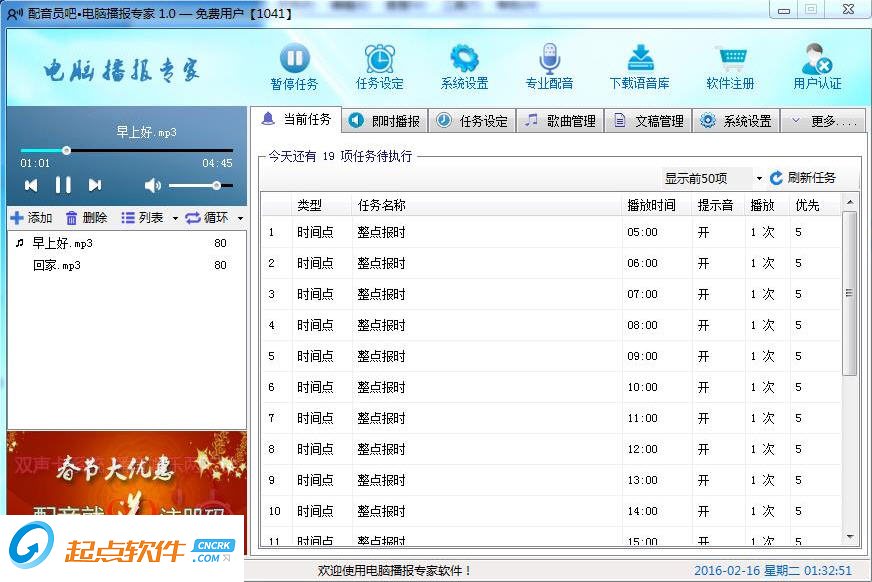Mute the player volume speaker icon
872x582 pixels.
152,185
